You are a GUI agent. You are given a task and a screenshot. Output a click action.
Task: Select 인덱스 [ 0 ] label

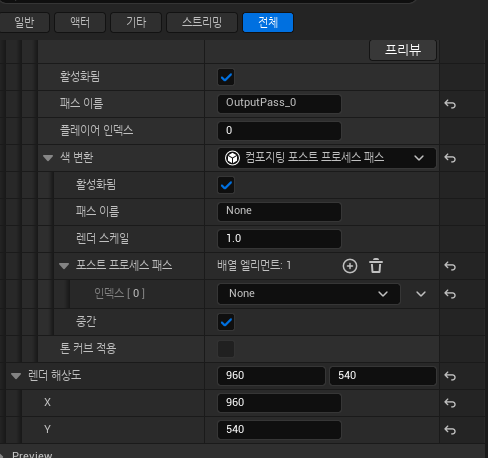[119, 293]
